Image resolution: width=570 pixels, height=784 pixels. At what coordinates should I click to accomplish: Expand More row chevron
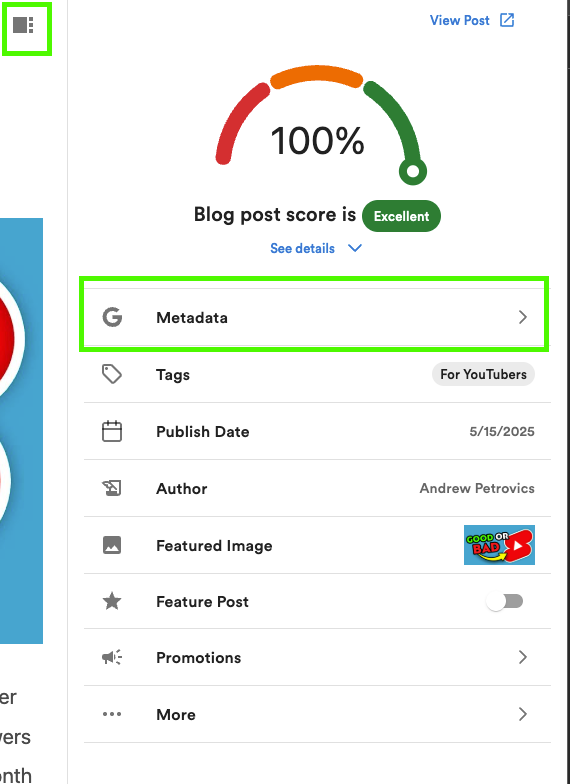(x=522, y=714)
